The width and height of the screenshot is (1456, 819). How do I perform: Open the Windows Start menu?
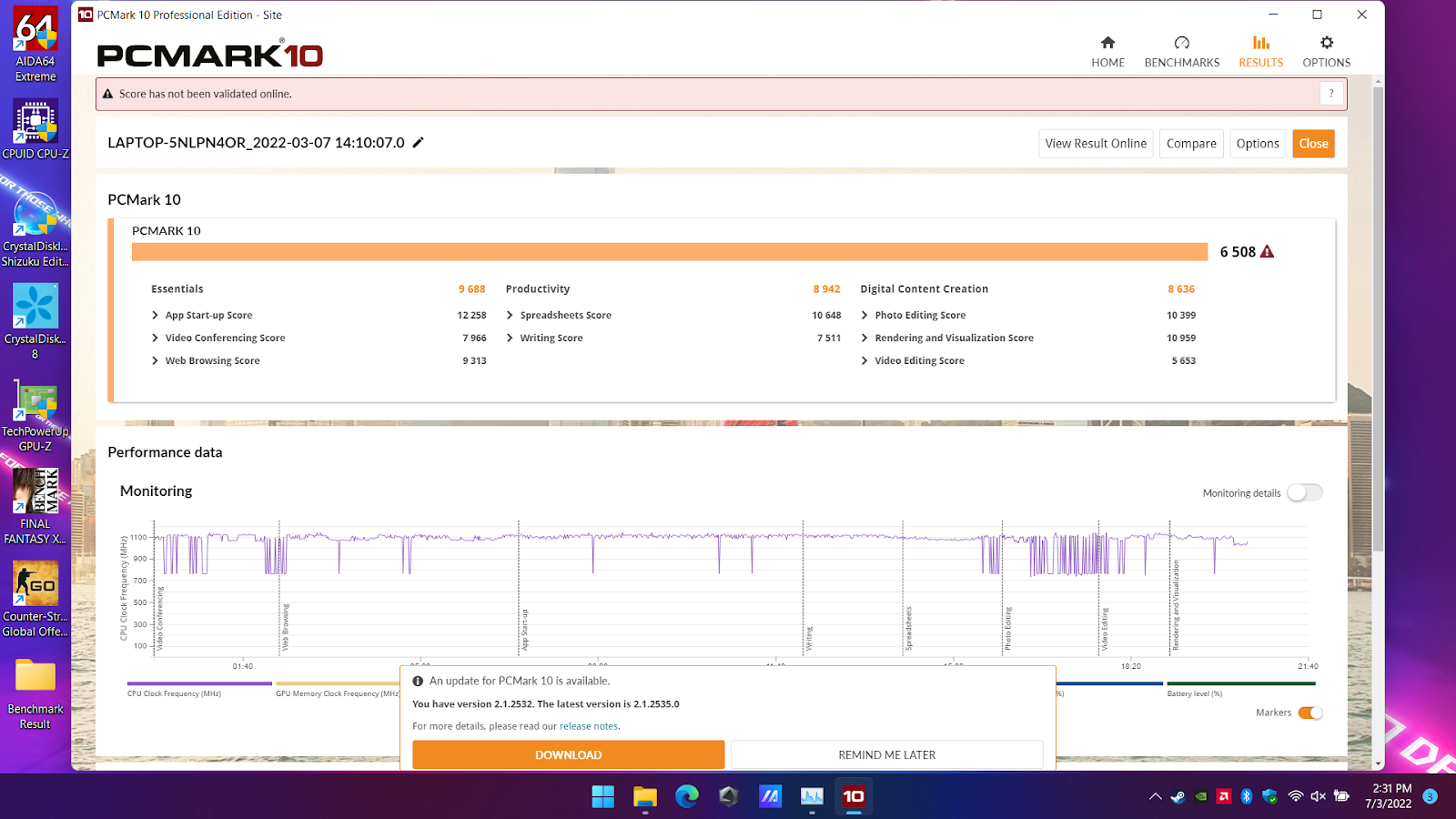(x=602, y=797)
